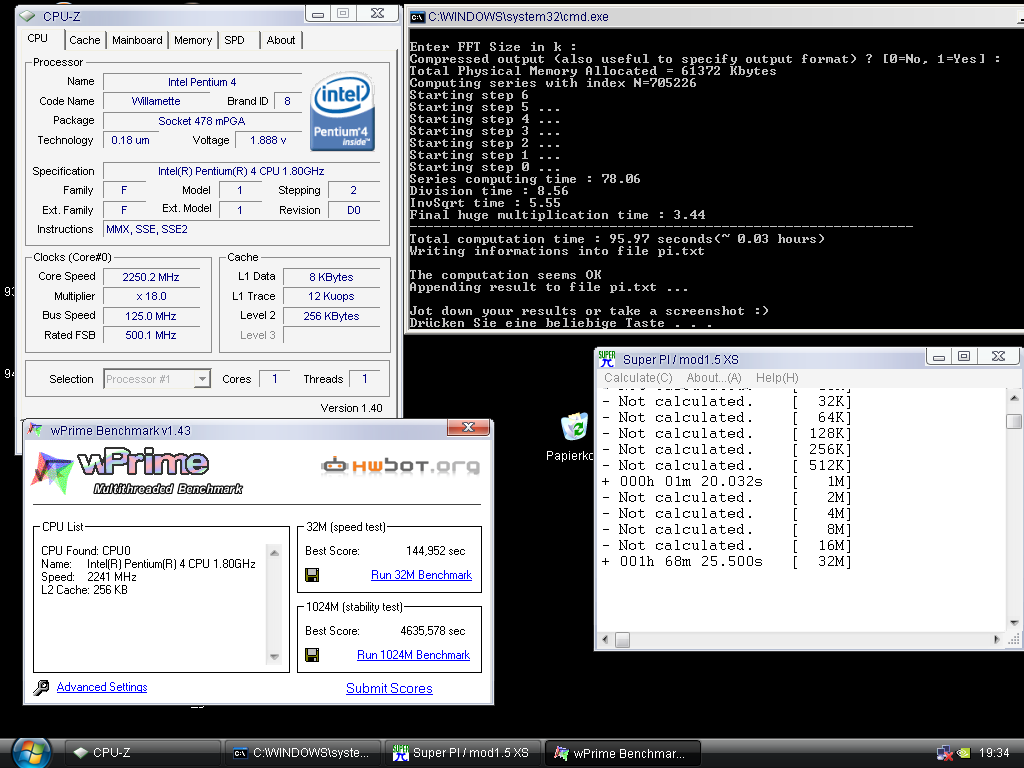
Task: Click the Rated FSB value 500.1 MHz
Action: pos(151,335)
